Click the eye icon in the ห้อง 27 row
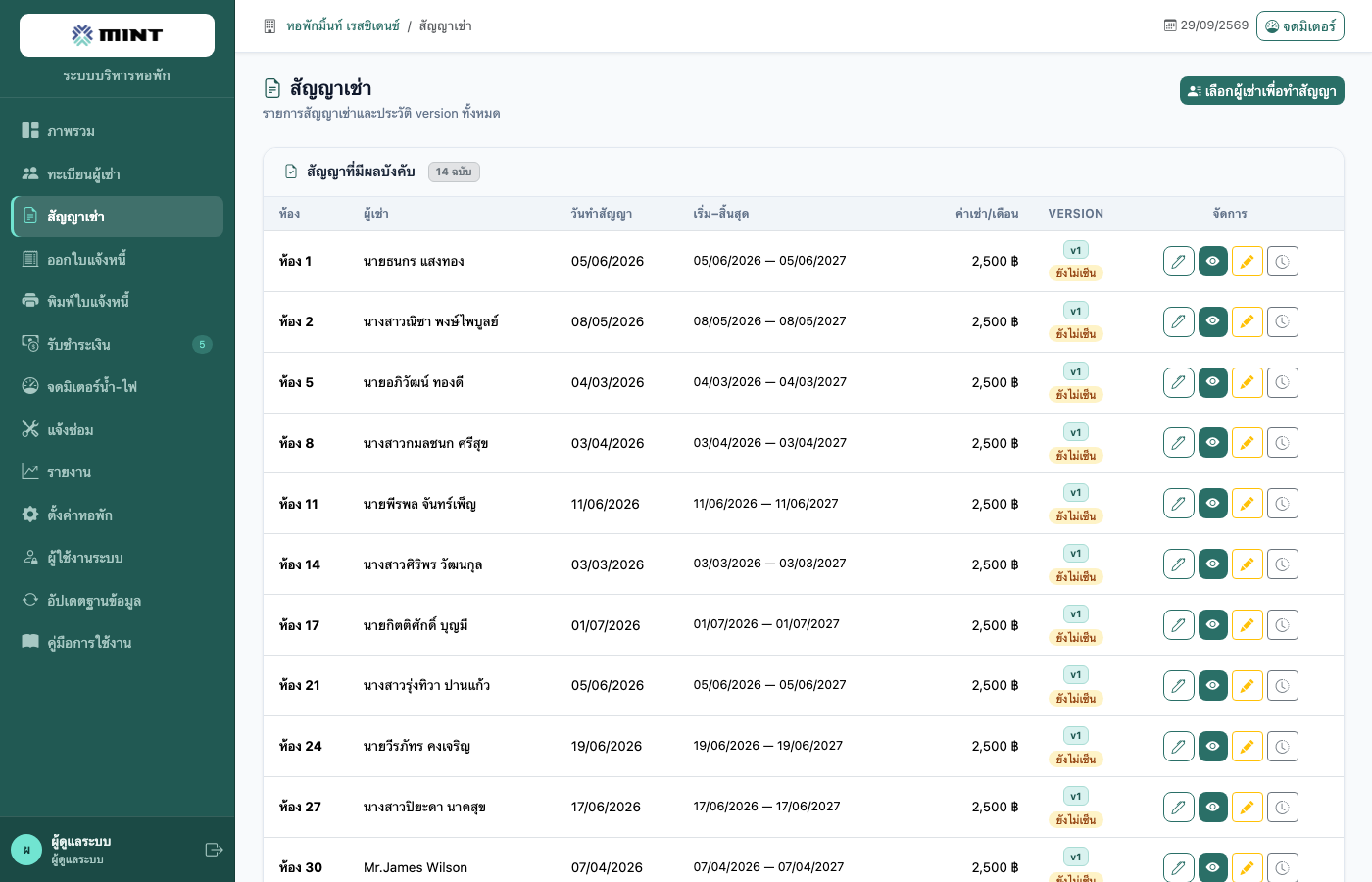Viewport: 1372px width, 882px height. click(1213, 808)
